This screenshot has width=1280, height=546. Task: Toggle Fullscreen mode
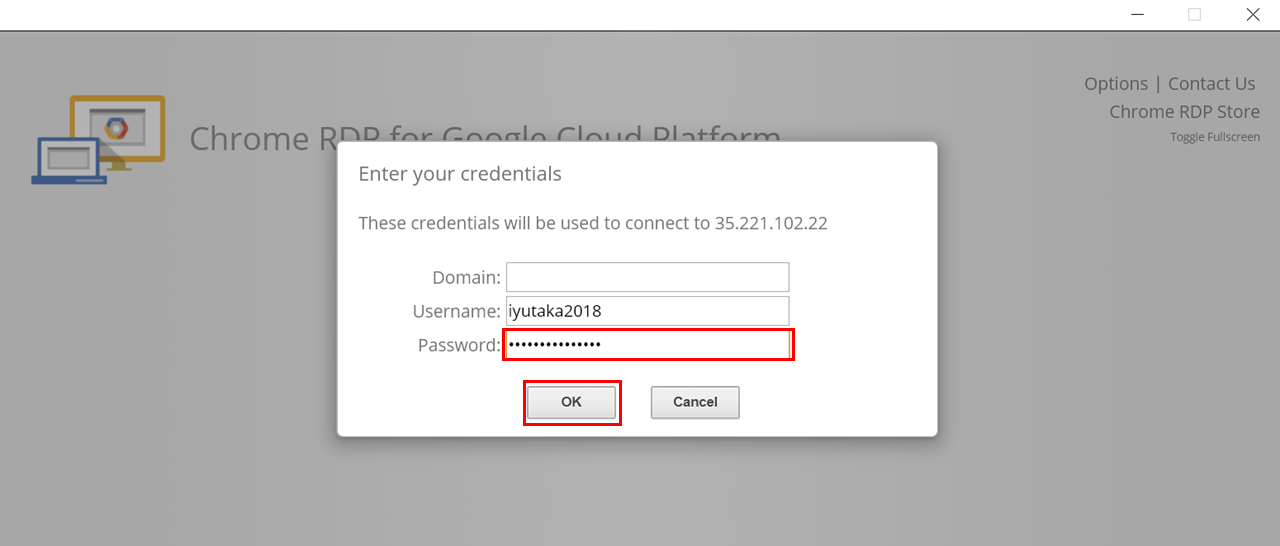click(1215, 137)
